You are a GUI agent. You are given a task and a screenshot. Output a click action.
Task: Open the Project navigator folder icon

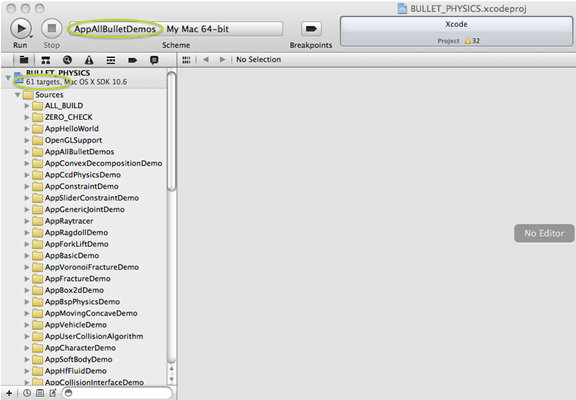tap(24, 60)
